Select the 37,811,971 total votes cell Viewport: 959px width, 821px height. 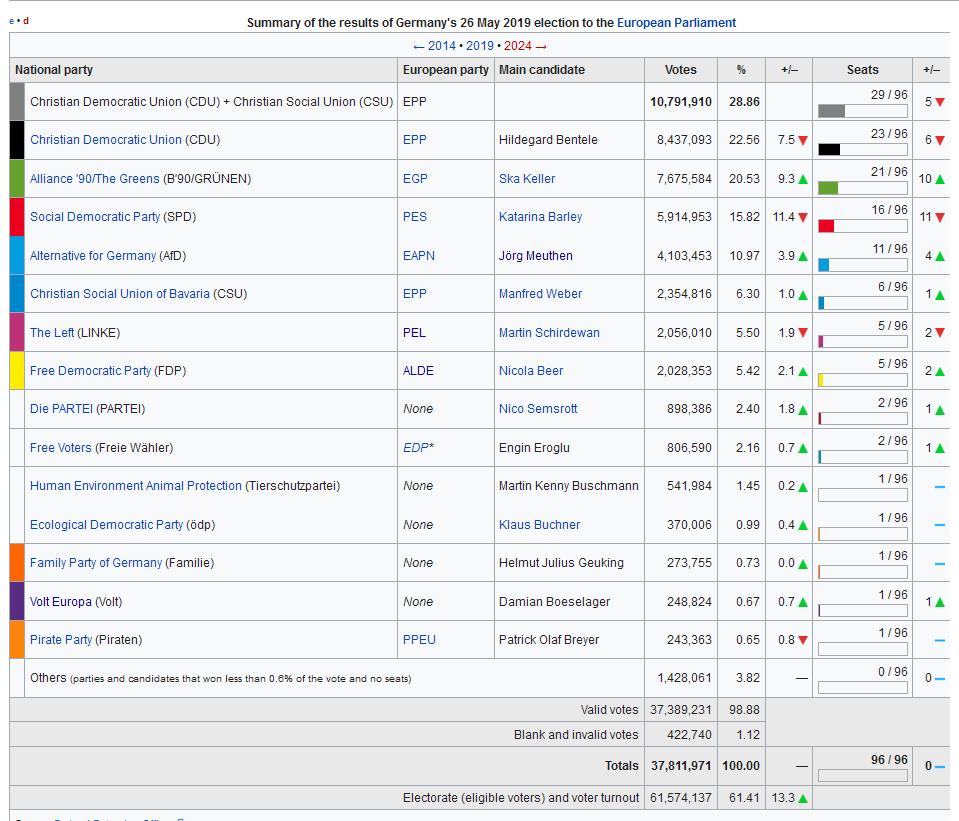click(681, 766)
